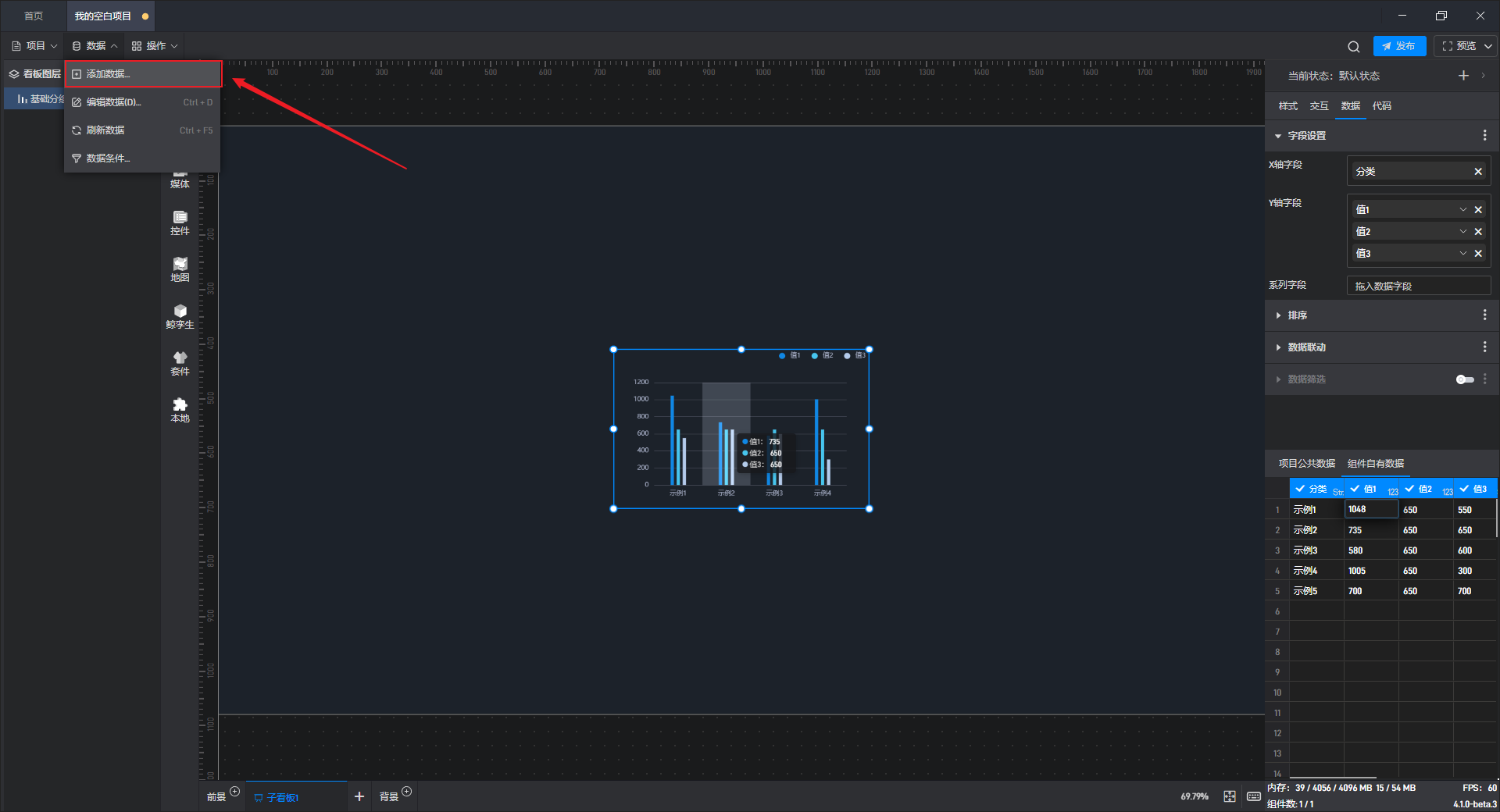Open 字段设置 more options menu
Image resolution: width=1500 pixels, height=812 pixels.
pos(1484,136)
